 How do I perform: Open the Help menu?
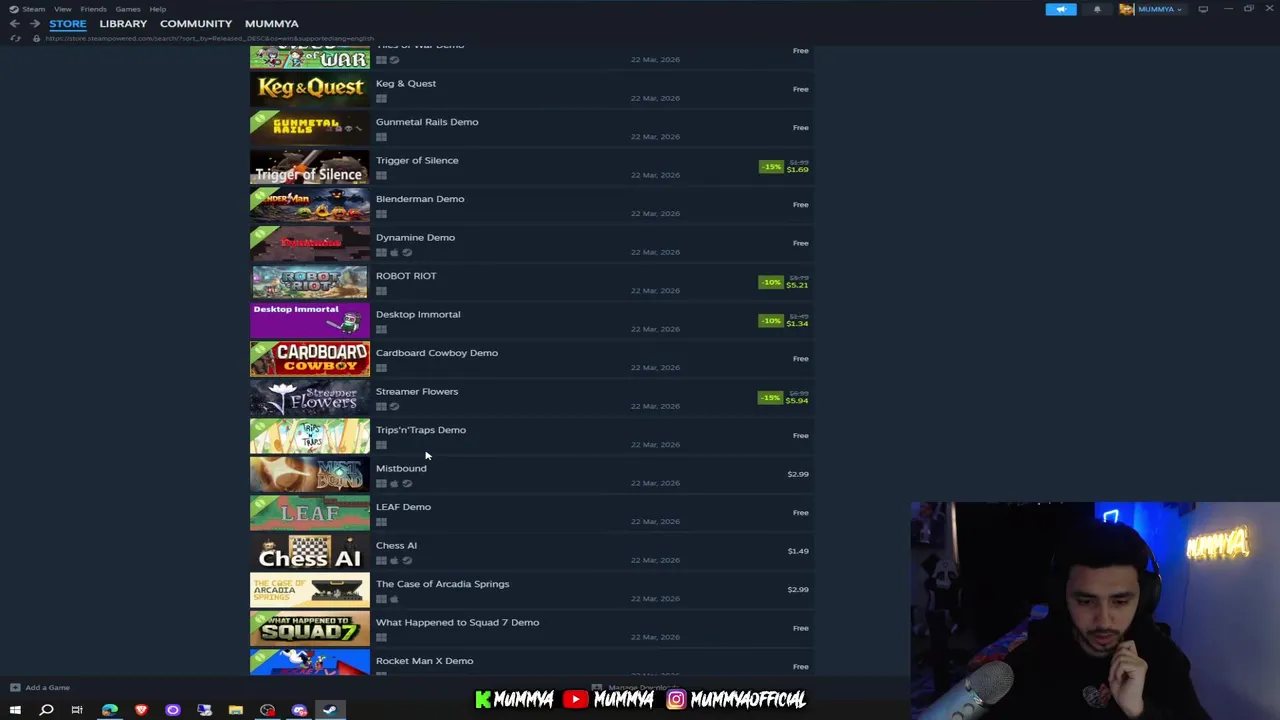coord(158,9)
